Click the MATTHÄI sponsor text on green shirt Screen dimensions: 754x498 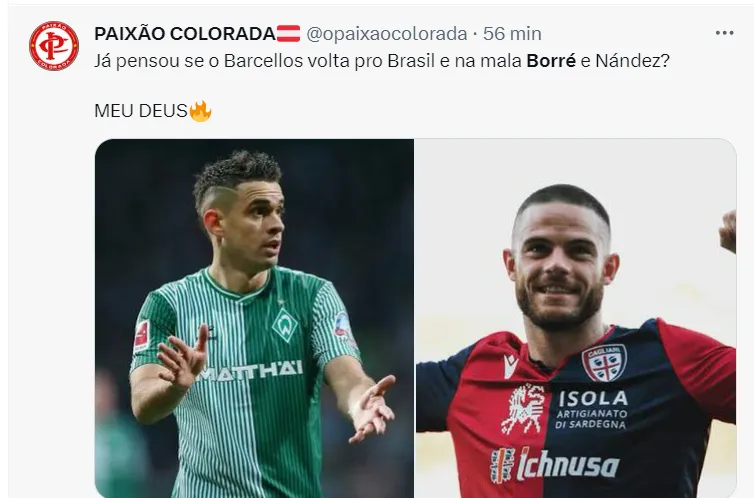click(250, 371)
